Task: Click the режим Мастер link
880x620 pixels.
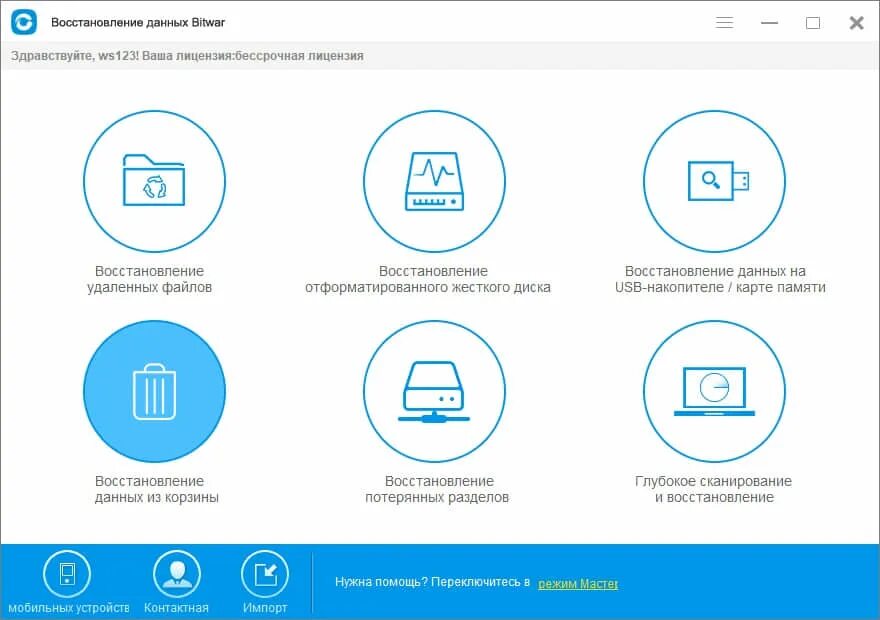Action: (x=578, y=584)
